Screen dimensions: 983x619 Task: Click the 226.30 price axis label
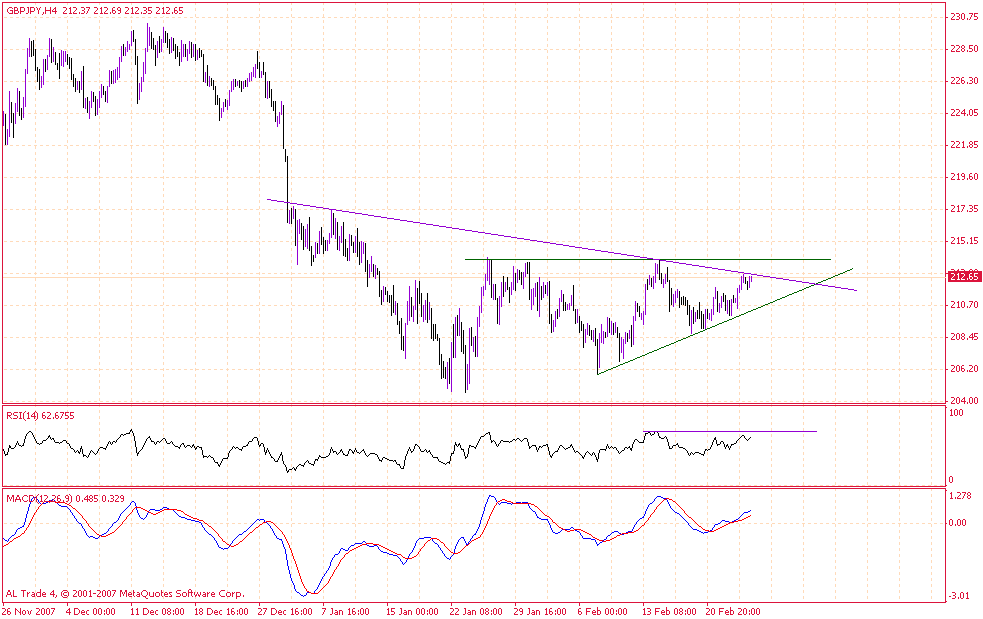click(964, 81)
